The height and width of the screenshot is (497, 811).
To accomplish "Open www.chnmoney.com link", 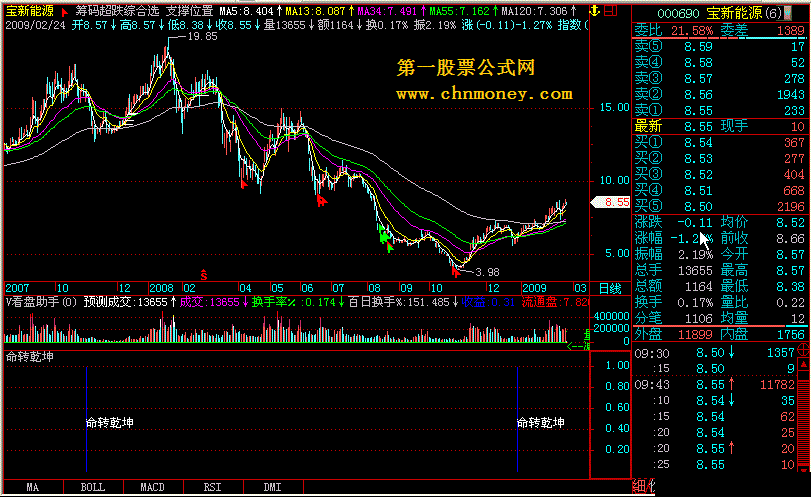I will pyautogui.click(x=485, y=94).
